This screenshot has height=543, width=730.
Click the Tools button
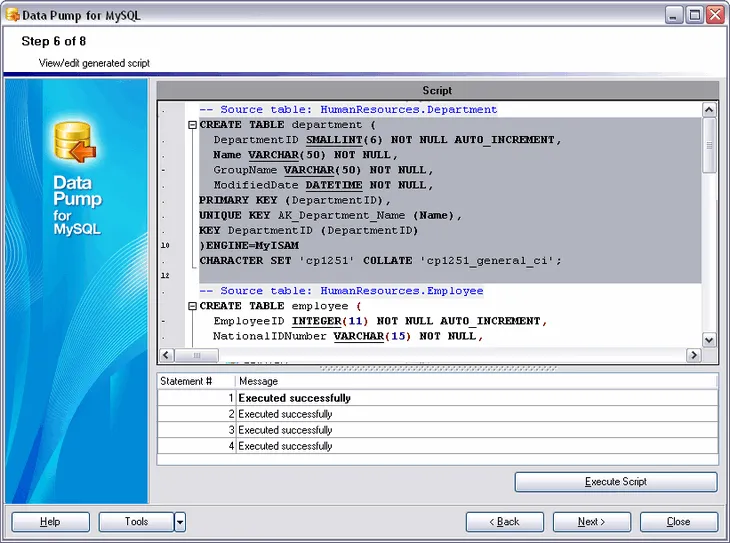click(136, 522)
